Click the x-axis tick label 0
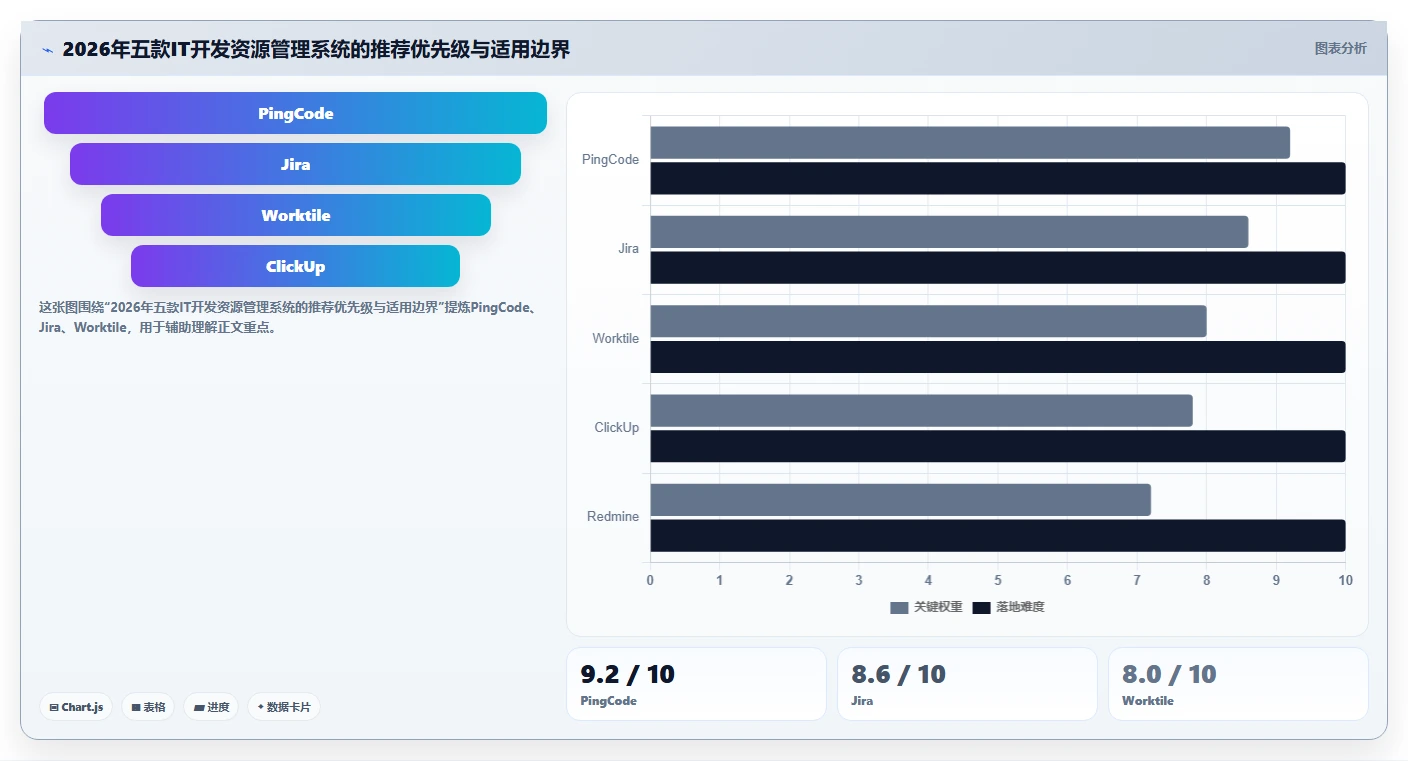The height and width of the screenshot is (761, 1408). (650, 580)
